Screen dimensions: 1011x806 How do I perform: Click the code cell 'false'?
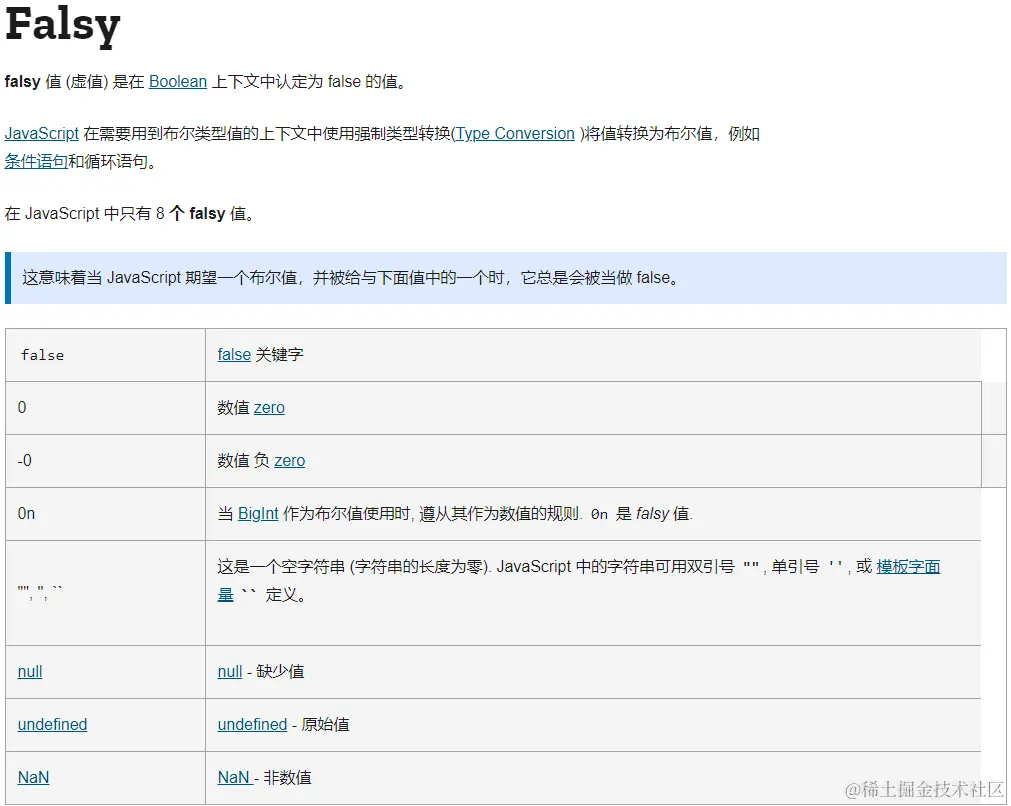[x=106, y=355]
